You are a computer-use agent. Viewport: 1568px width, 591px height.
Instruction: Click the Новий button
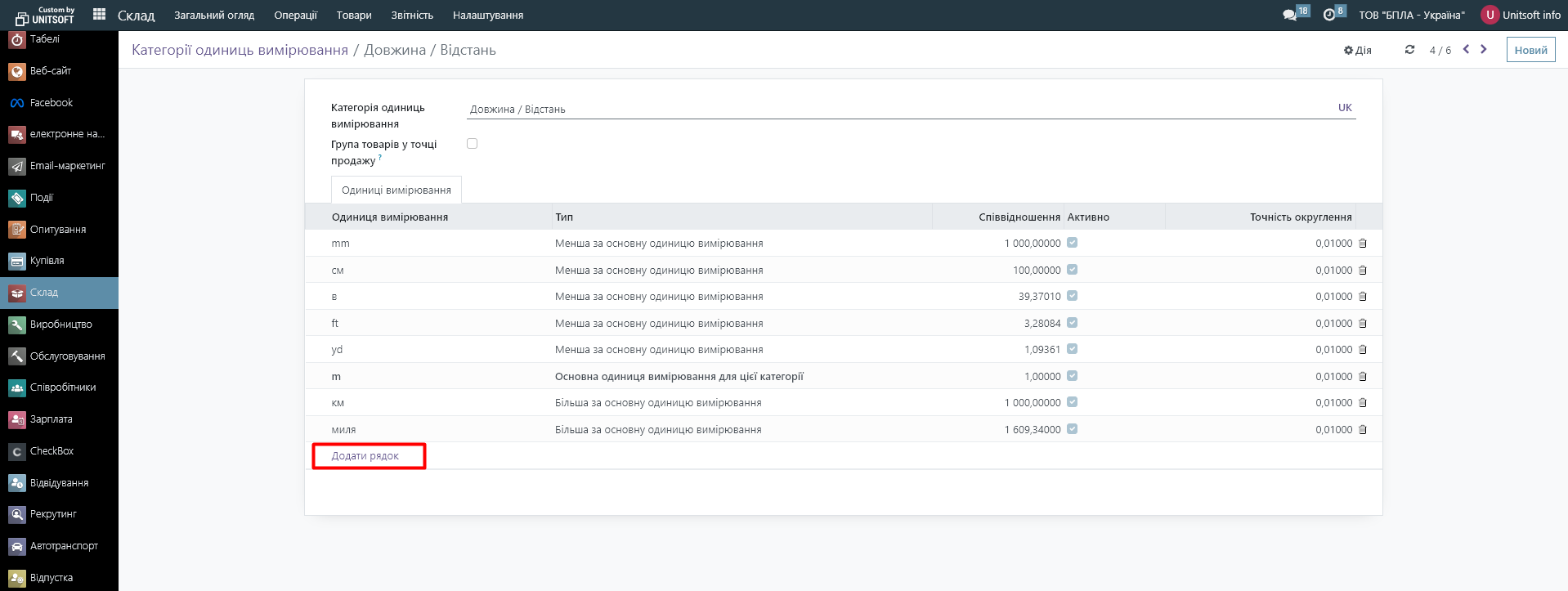1530,50
